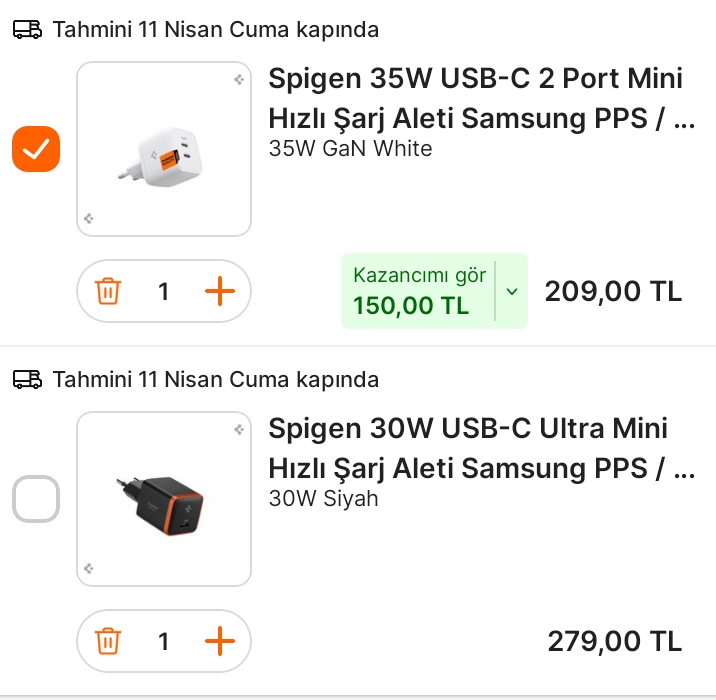
Task: Expand the Kazancını gör chevron arrow
Action: pyautogui.click(x=512, y=292)
